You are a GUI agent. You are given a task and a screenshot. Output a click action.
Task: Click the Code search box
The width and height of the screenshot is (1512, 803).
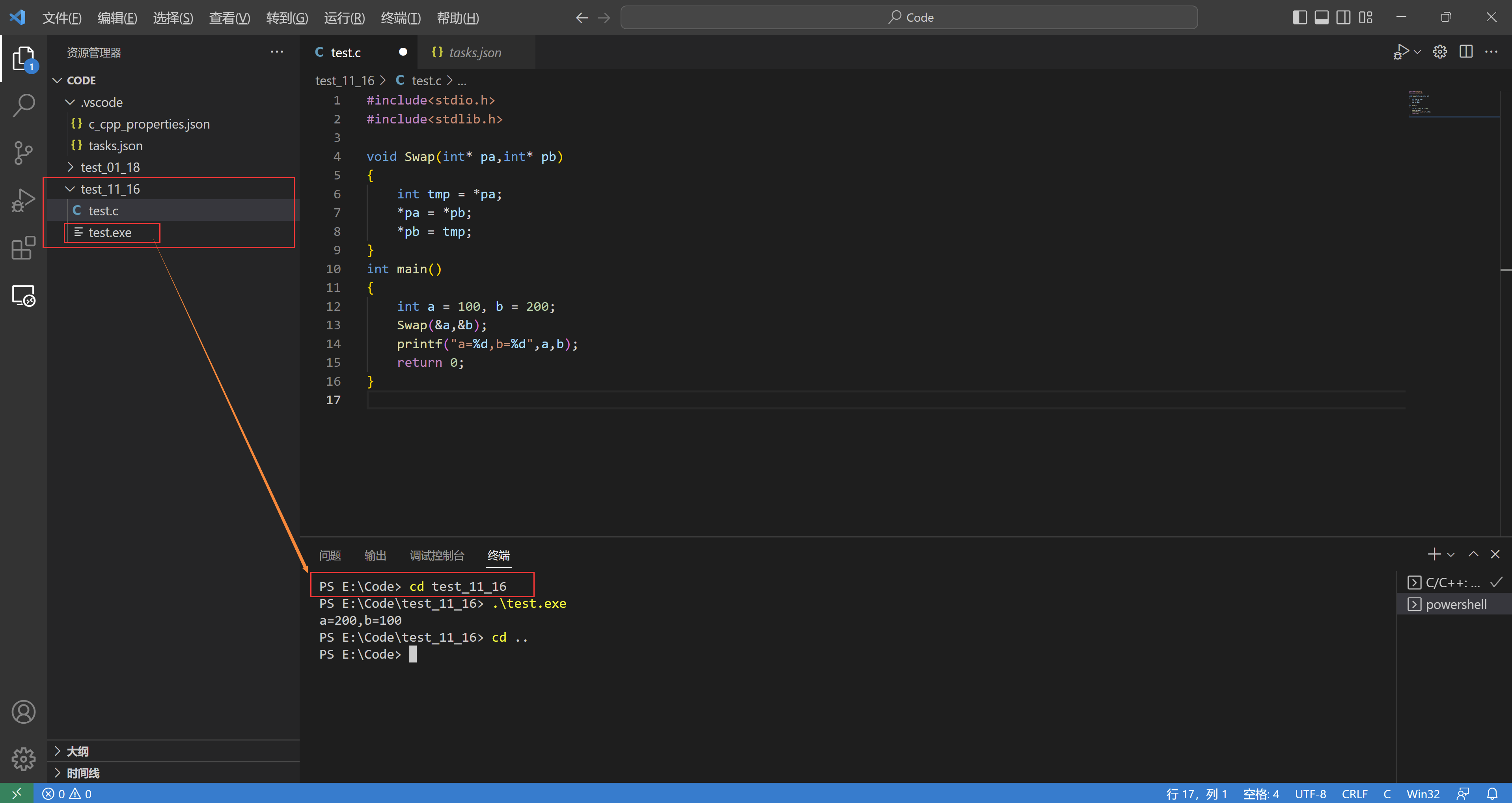point(909,18)
